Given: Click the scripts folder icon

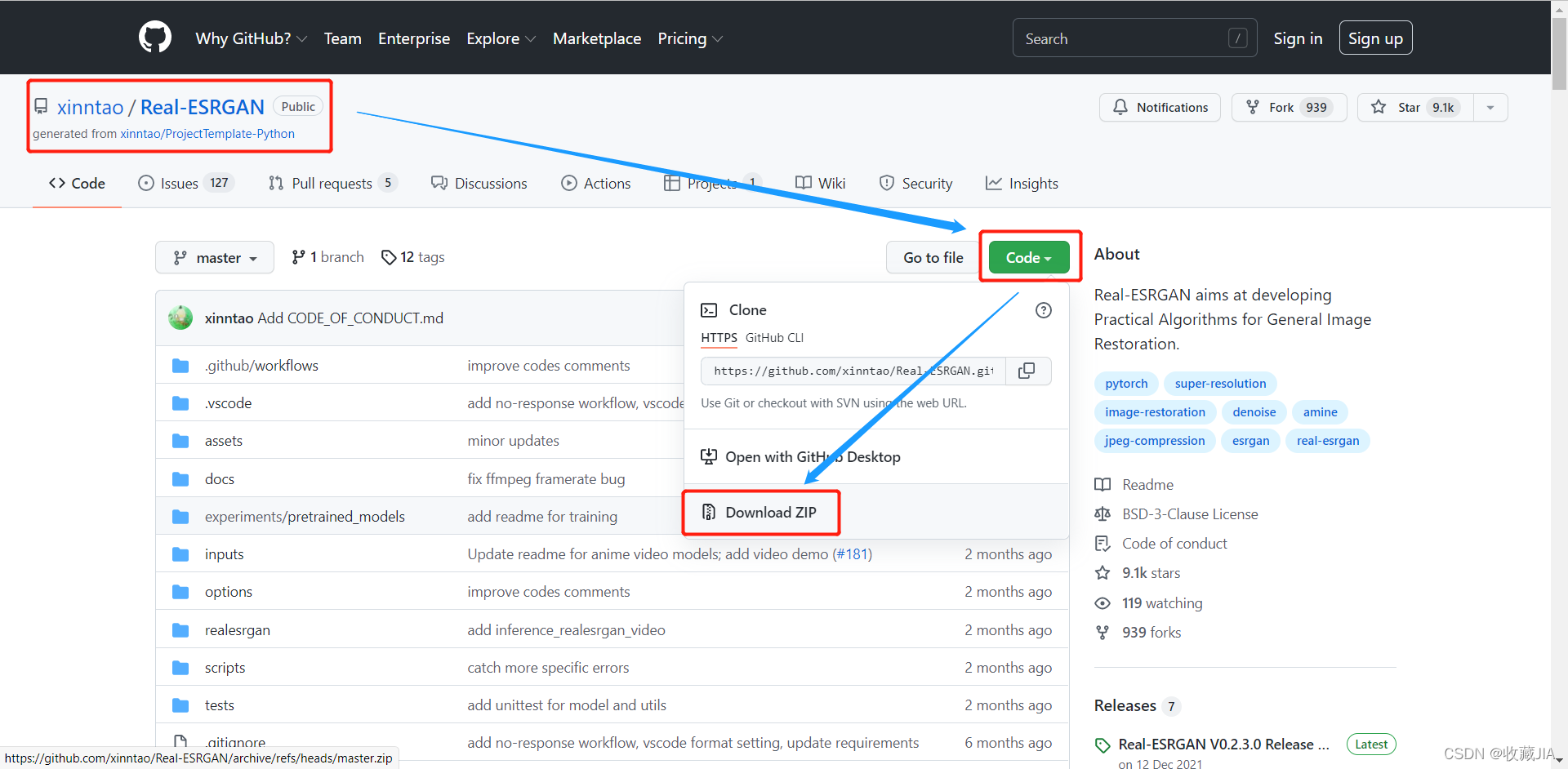Looking at the screenshot, I should click(x=180, y=668).
